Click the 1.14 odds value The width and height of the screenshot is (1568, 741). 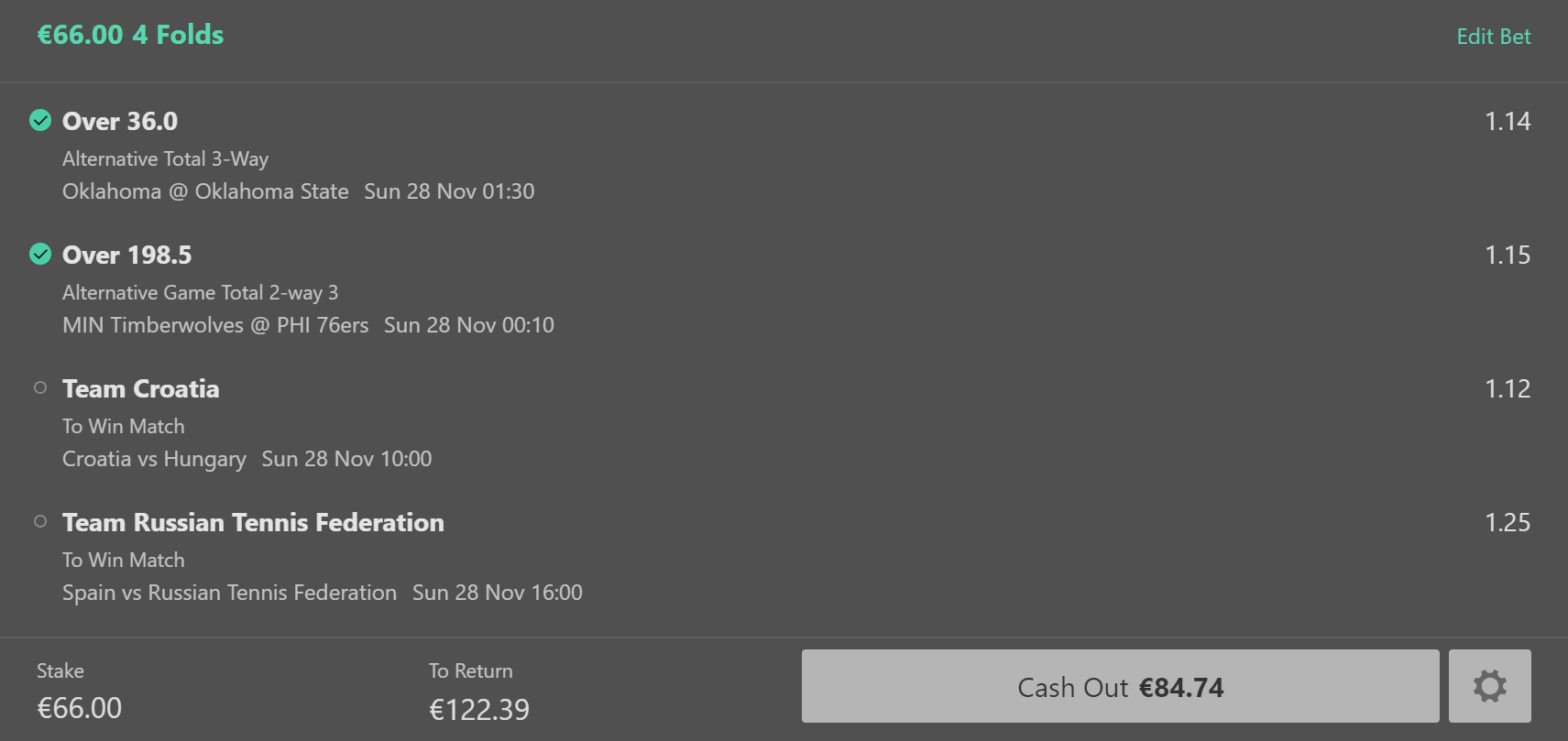(x=1507, y=121)
